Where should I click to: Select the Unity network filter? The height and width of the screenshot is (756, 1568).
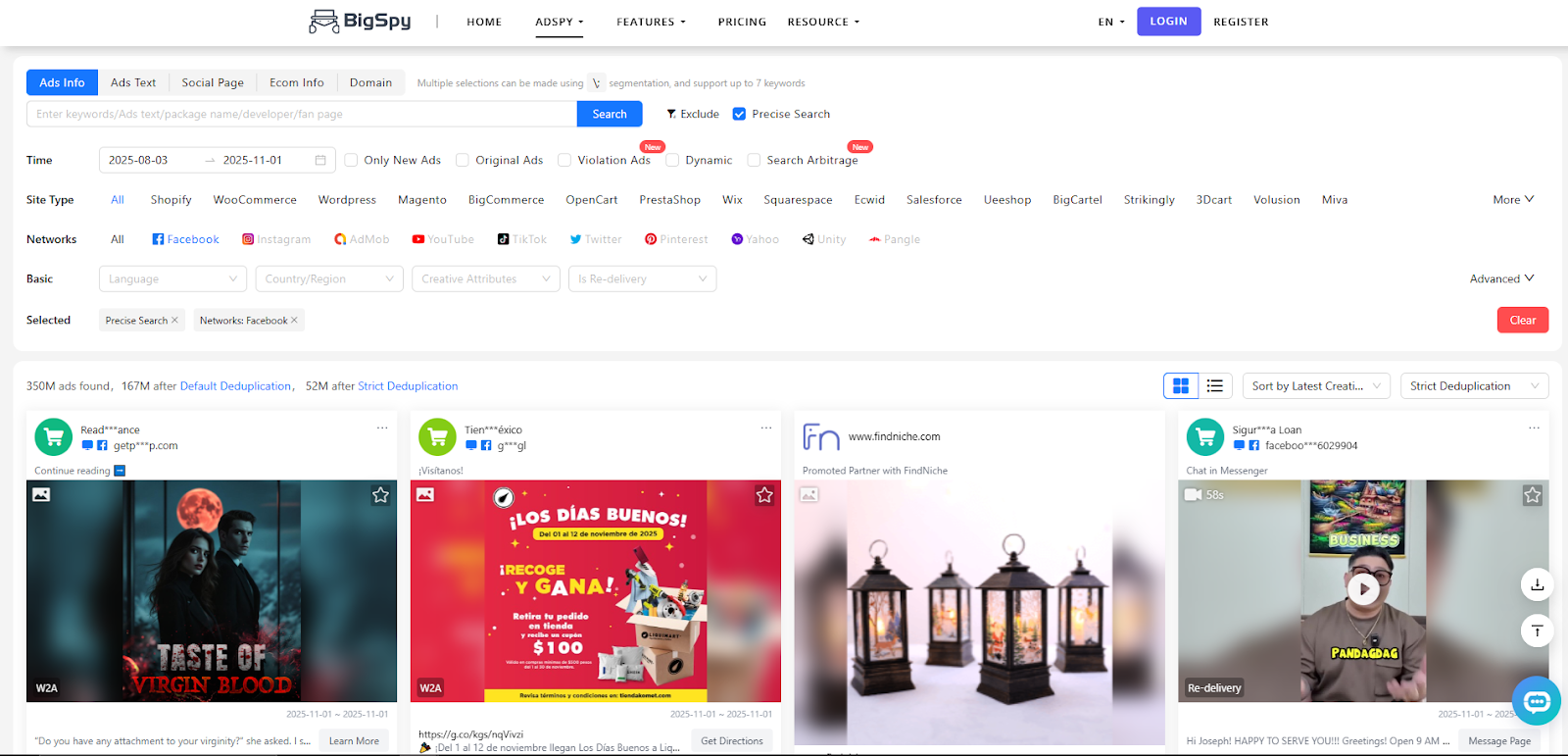pyautogui.click(x=824, y=239)
